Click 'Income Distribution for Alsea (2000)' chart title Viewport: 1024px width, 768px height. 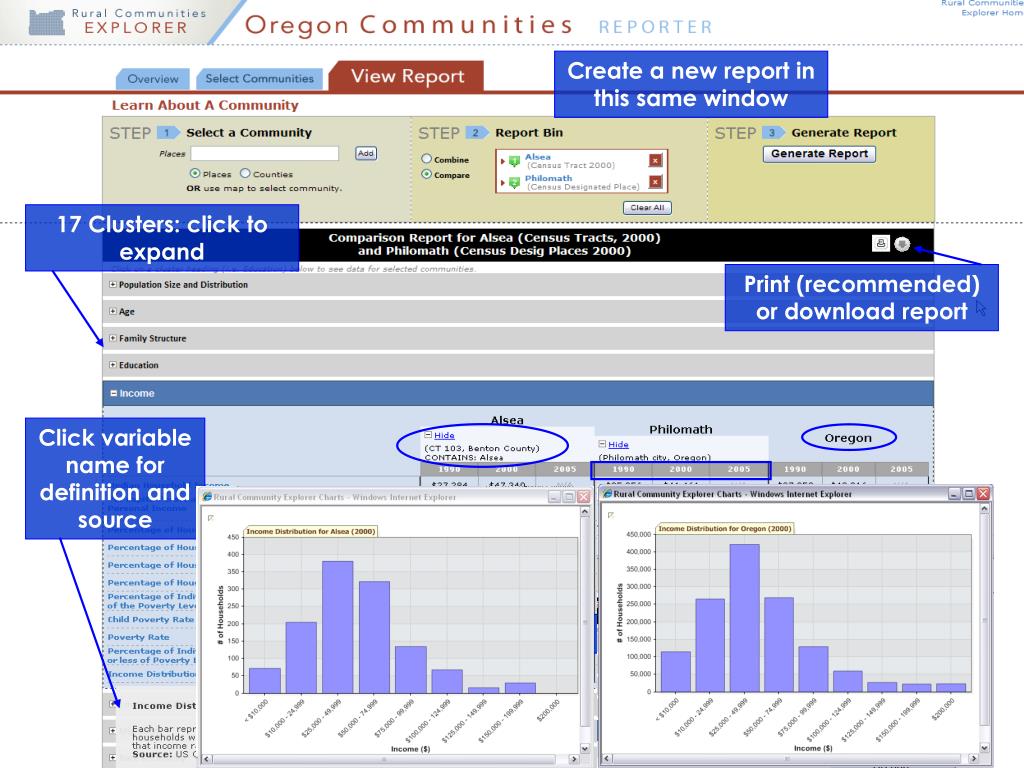pos(311,532)
